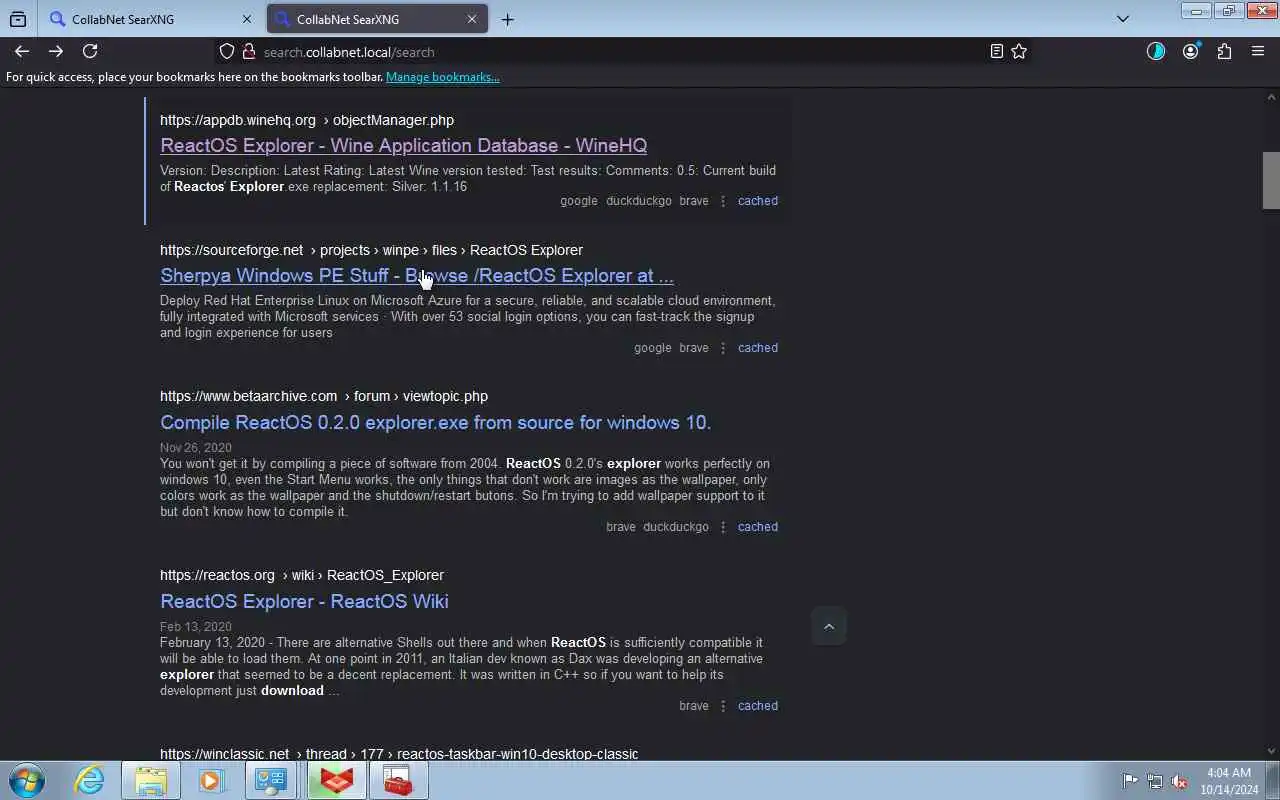1280x800 pixels.
Task: Close the active CollabNet SearXNG tab
Action: 472,19
